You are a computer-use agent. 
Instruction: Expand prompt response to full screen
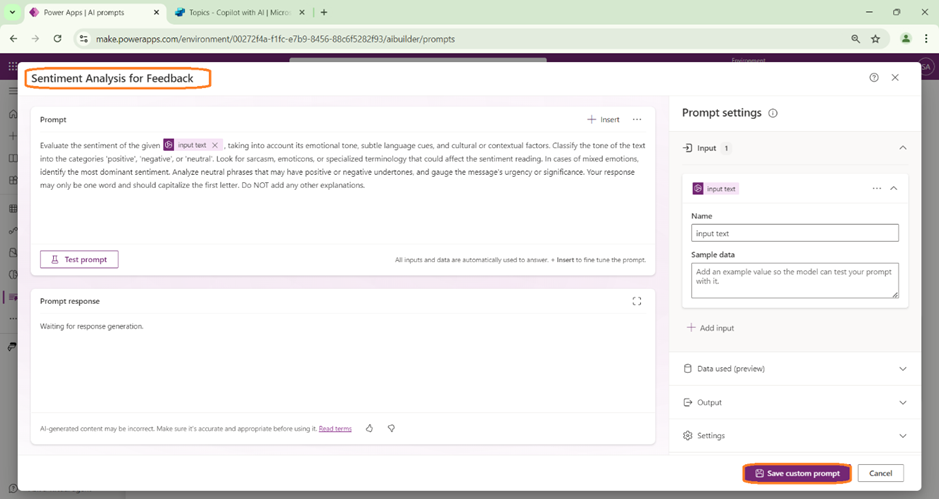[637, 301]
